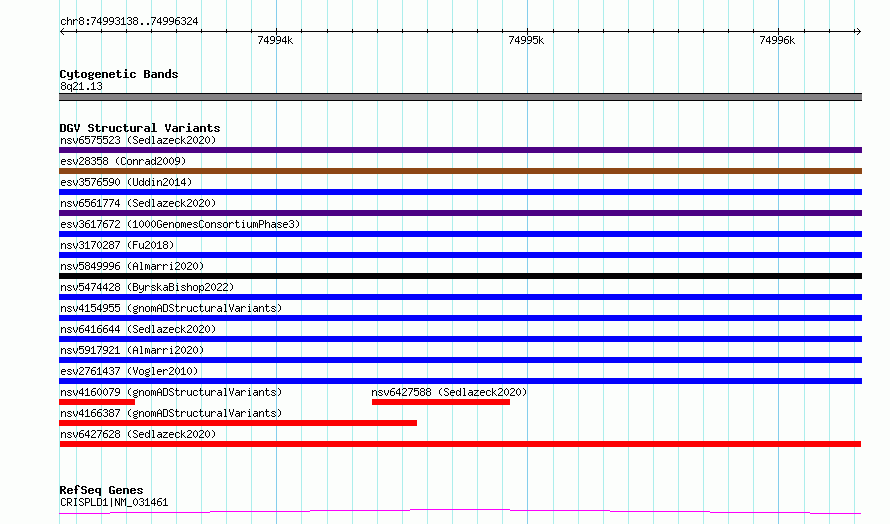Click the chr8:74993138..74996324 region label

pos(129,22)
